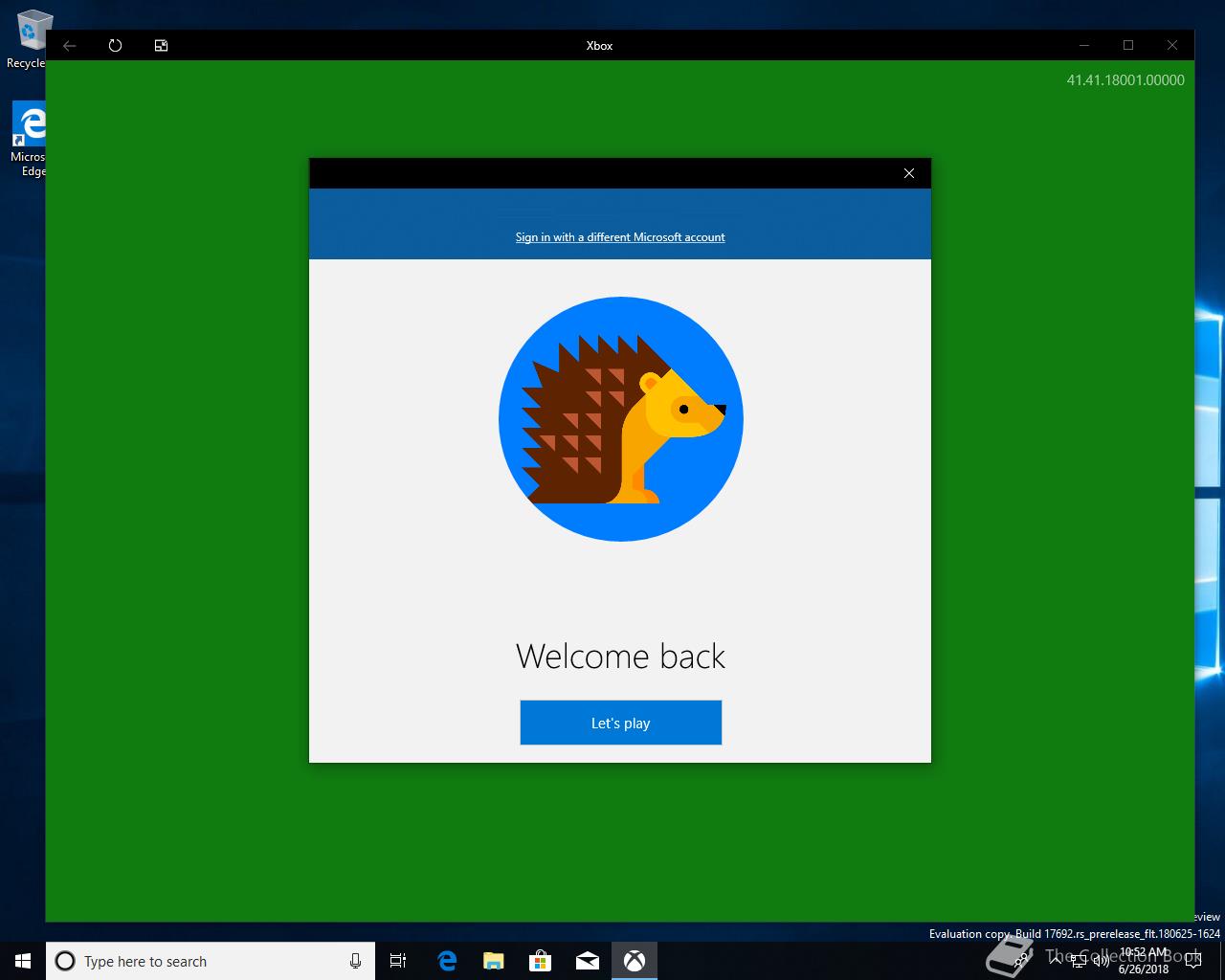Select the Microsoft Edge desktop shortcut
This screenshot has height=980, width=1225.
click(29, 140)
